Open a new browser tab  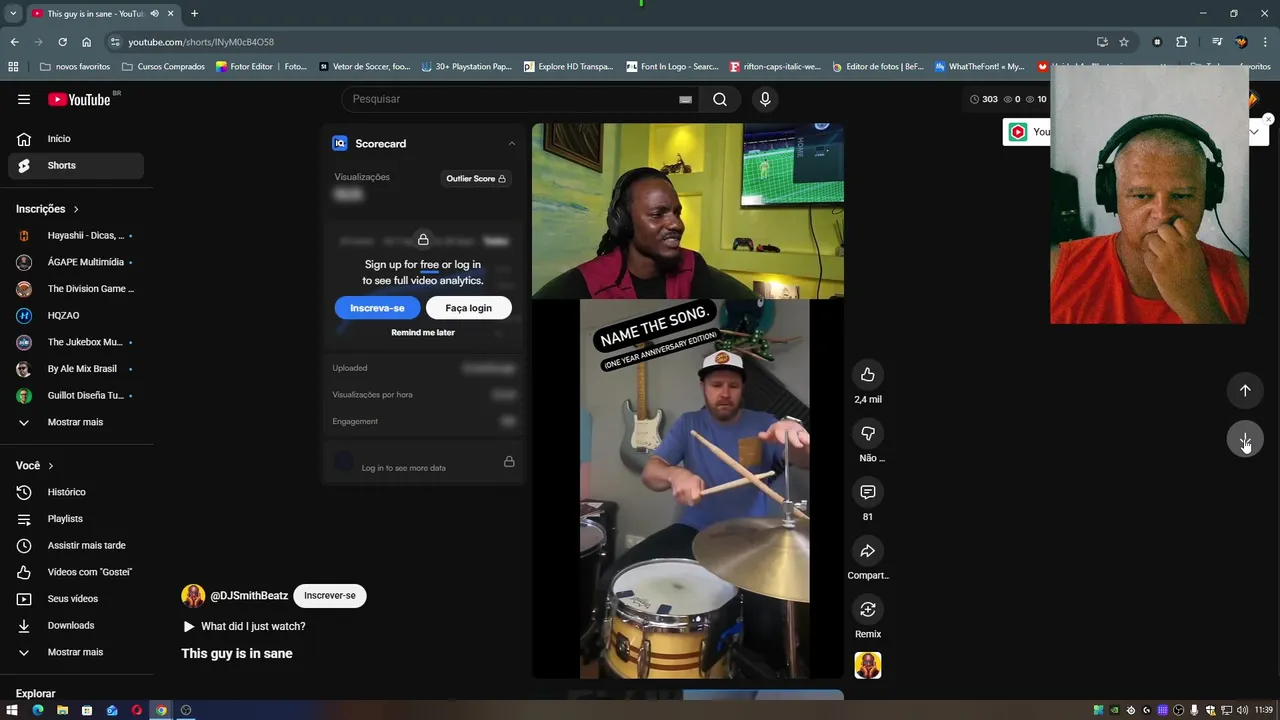194,14
